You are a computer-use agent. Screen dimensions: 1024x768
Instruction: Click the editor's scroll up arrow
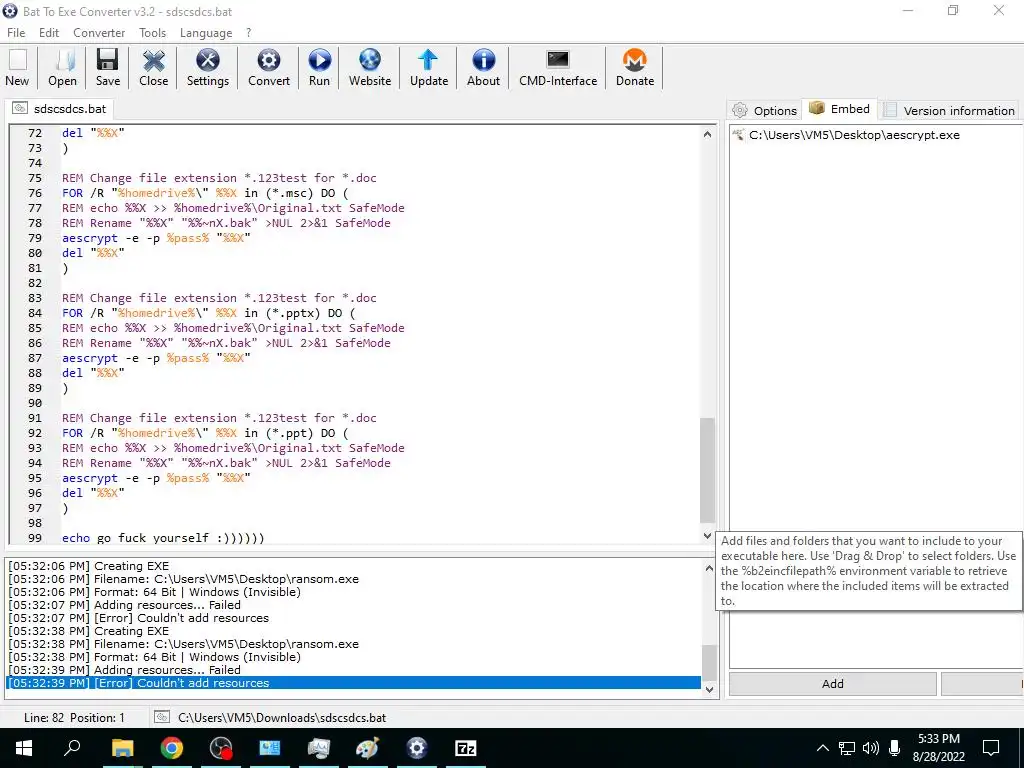point(707,135)
